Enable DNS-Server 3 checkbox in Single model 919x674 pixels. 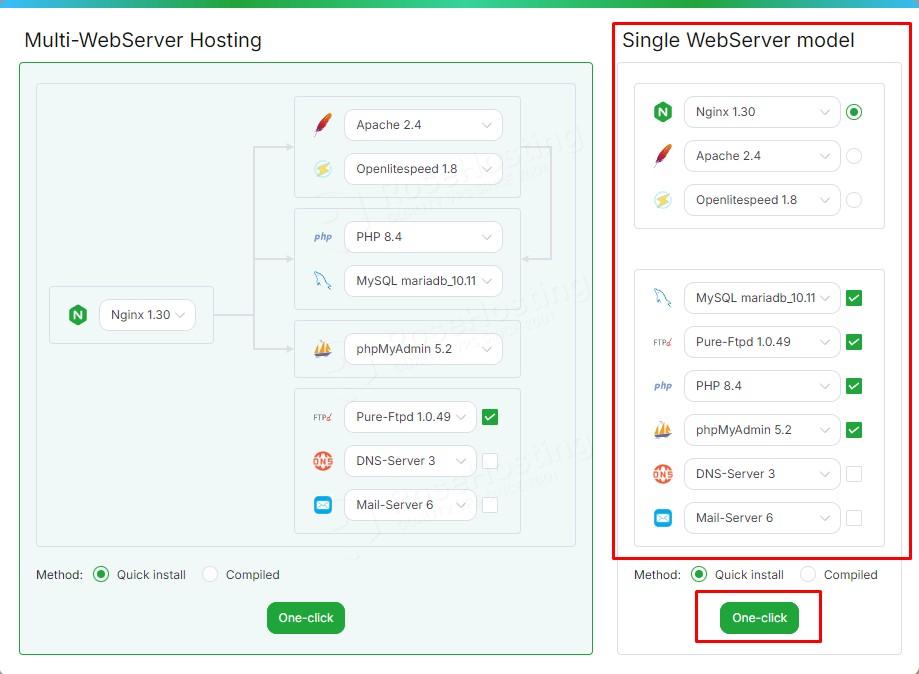[854, 474]
